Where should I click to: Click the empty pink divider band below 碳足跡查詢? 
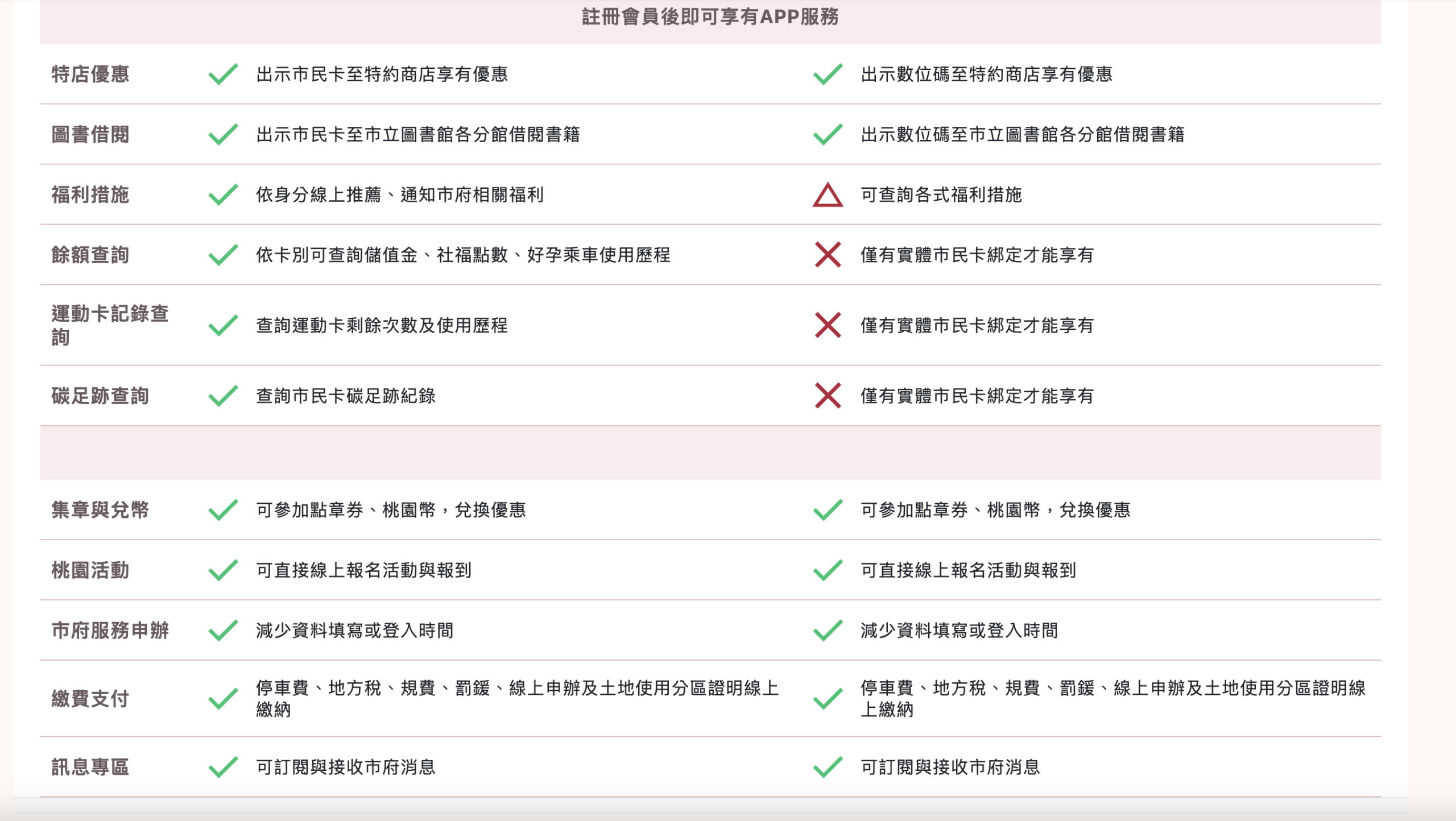click(710, 453)
